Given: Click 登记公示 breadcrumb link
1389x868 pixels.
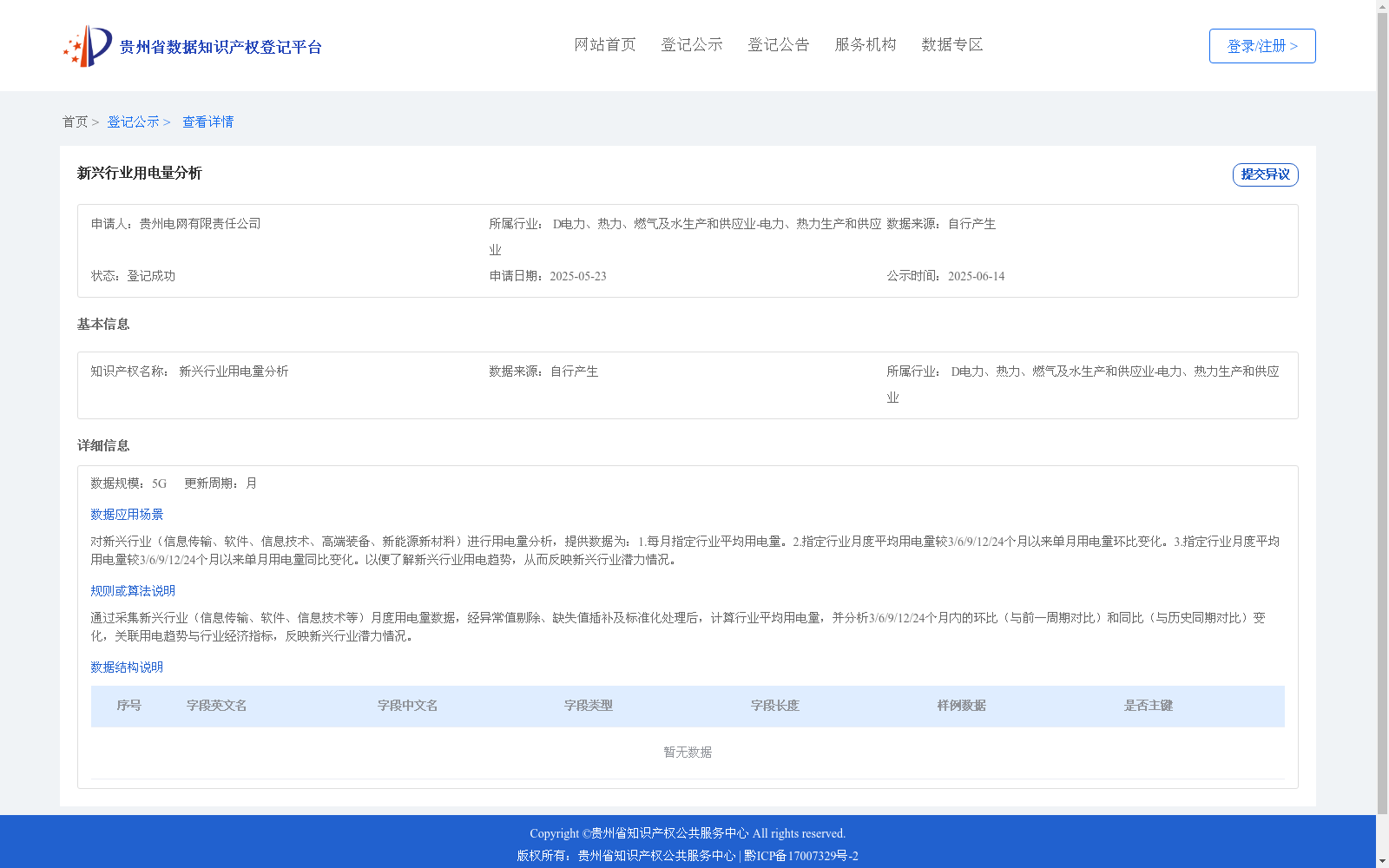Looking at the screenshot, I should click(133, 122).
